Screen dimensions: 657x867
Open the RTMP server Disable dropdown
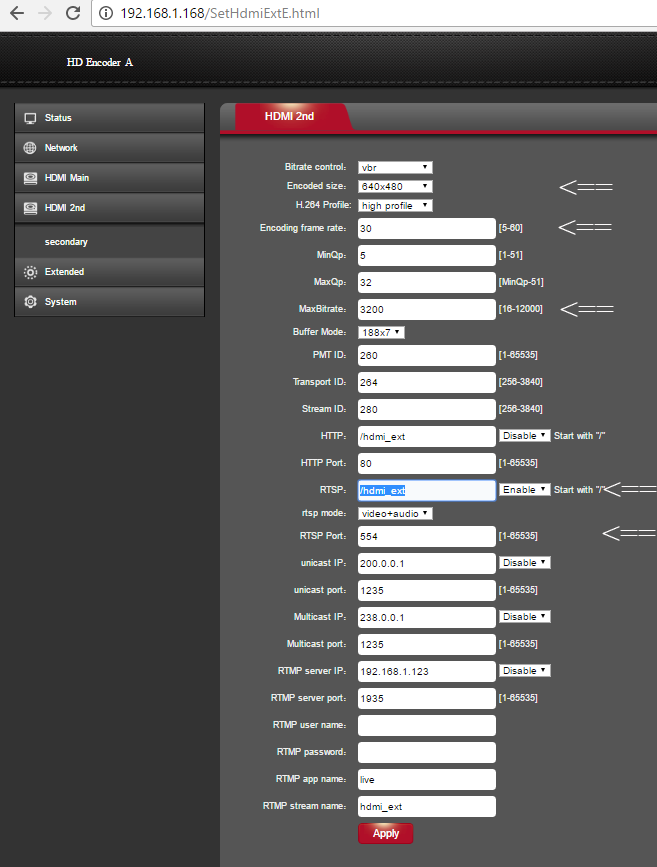pyautogui.click(x=525, y=670)
